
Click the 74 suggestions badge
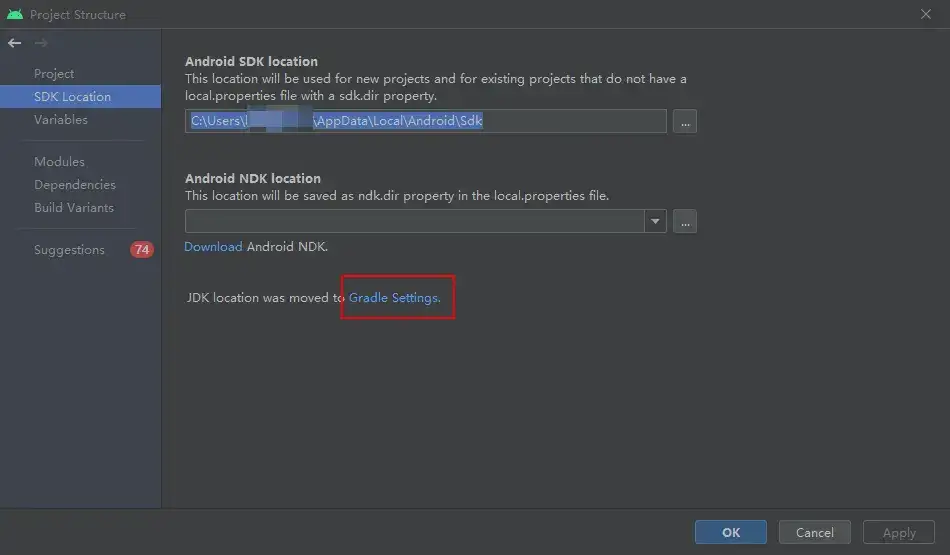tap(142, 250)
